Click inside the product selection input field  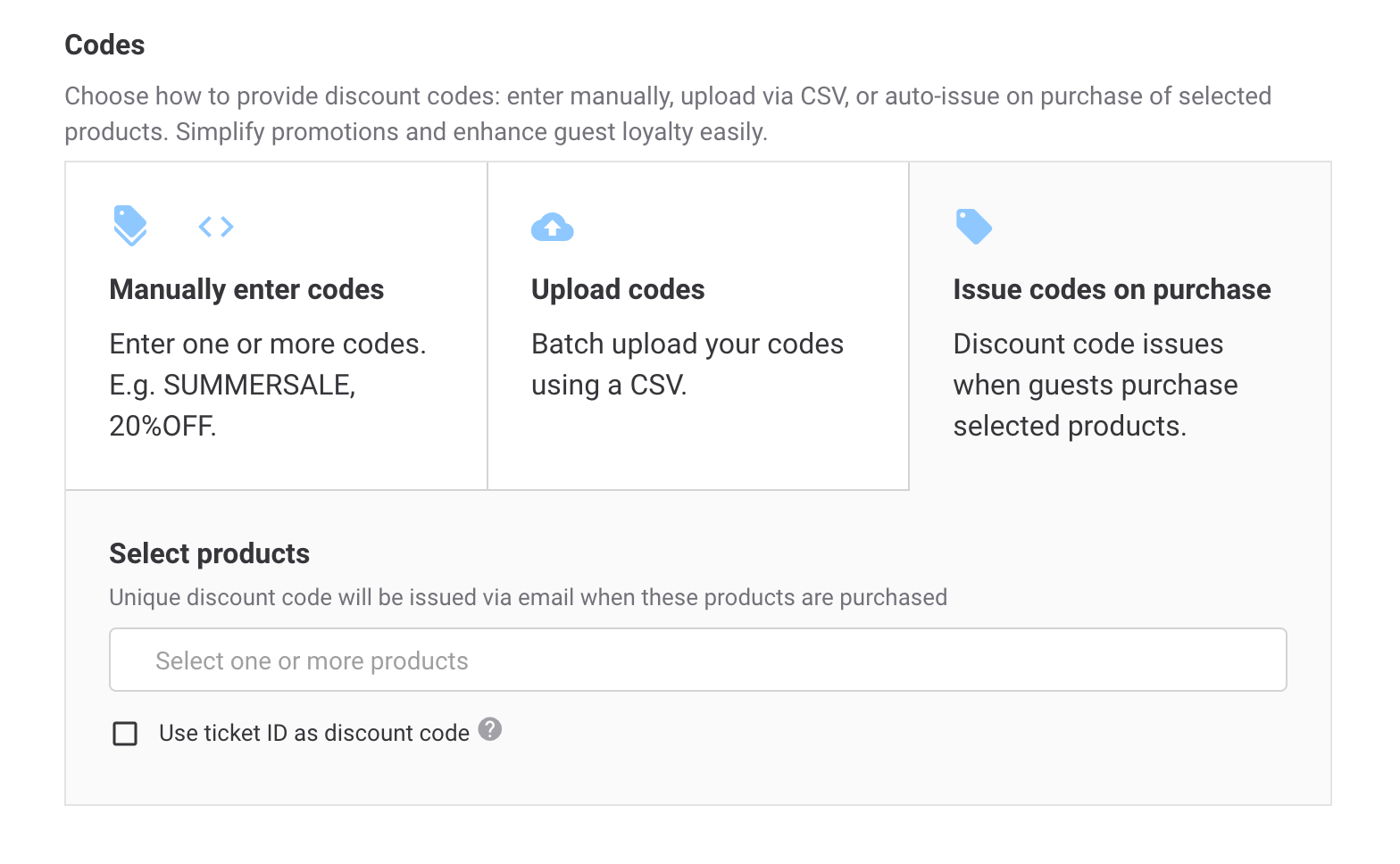tap(696, 660)
